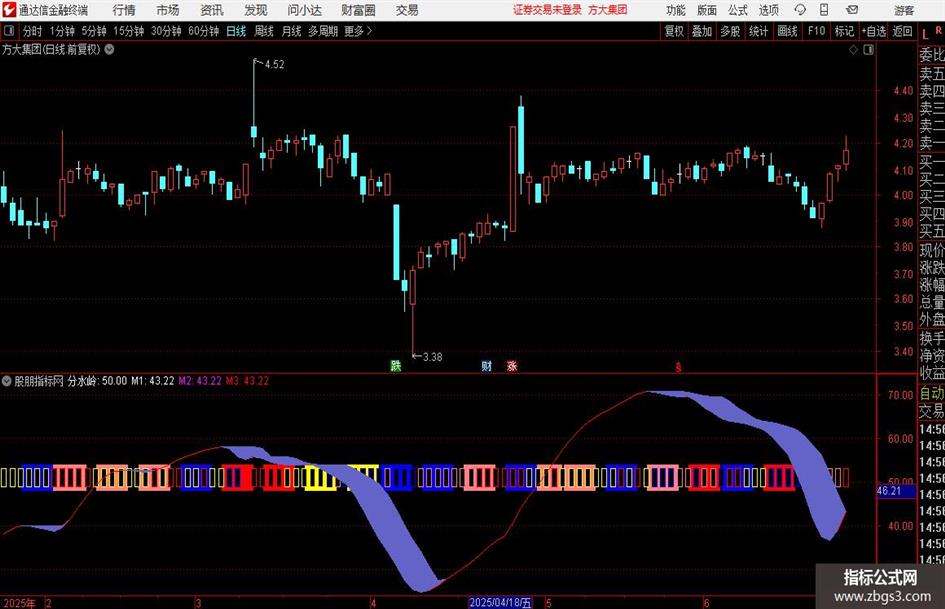Select the L tab in right panel
The width and height of the screenshot is (945, 609).
point(925,34)
